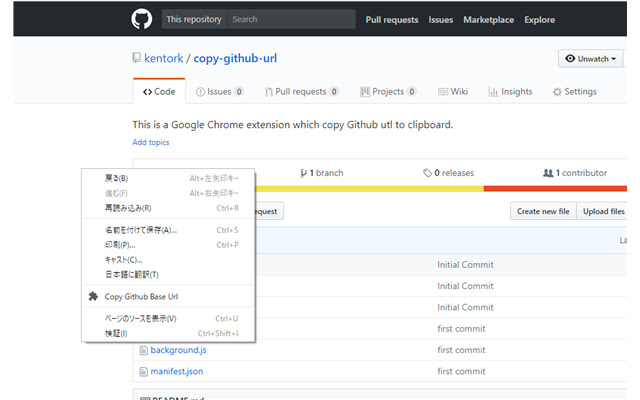This screenshot has width=640, height=400.
Task: Click the manifest.json file icon
Action: click(143, 371)
